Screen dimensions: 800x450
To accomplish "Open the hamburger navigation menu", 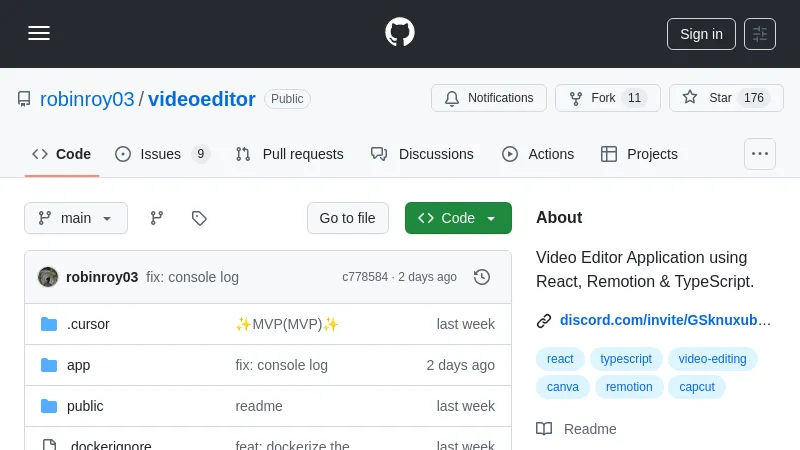I will tap(39, 33).
